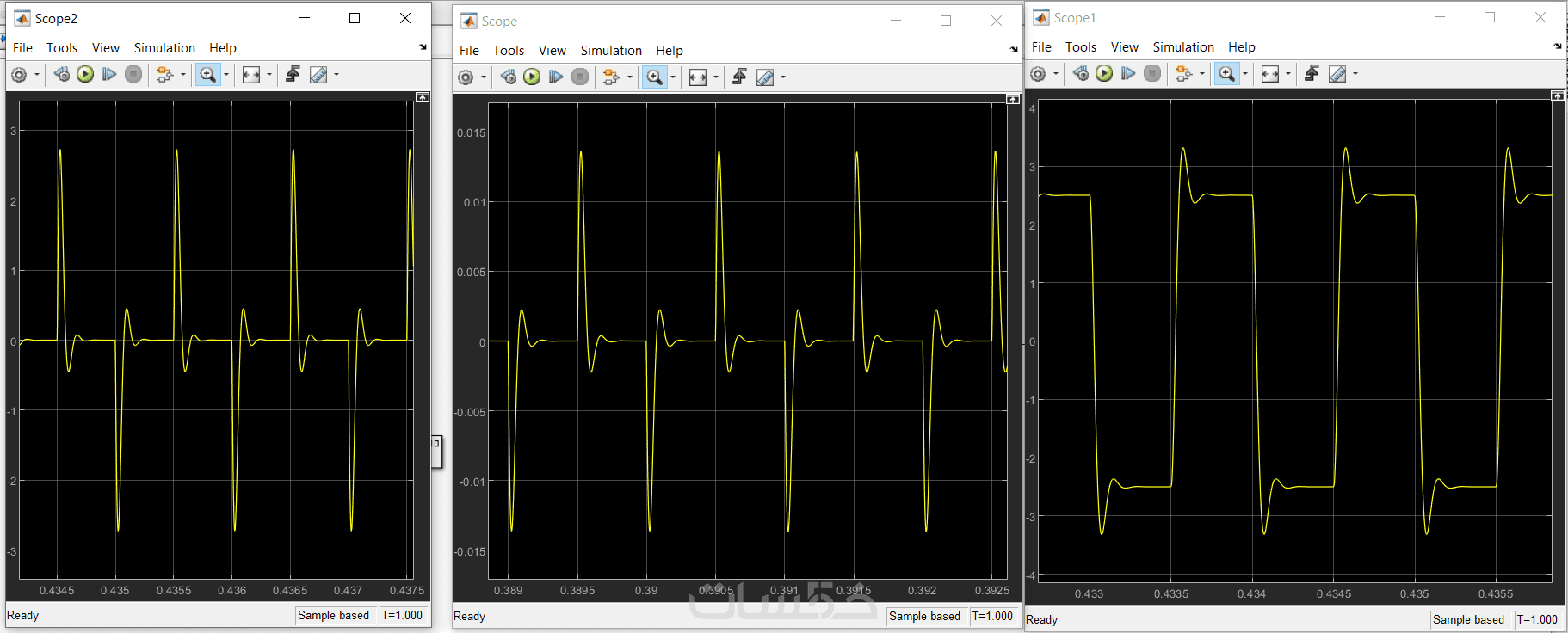Click the Stop button in Scope2 toolbar
Viewport: 1568px width, 633px height.
(x=133, y=75)
